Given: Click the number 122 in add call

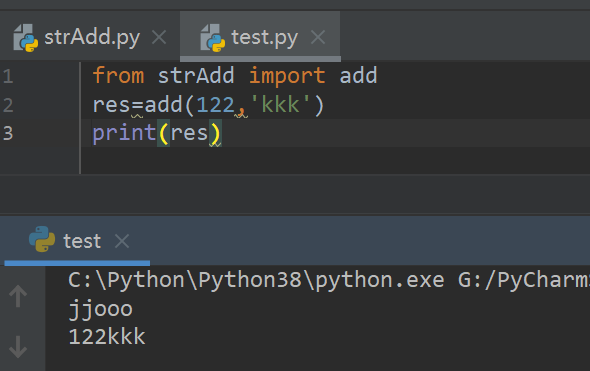Looking at the screenshot, I should click(215, 105).
